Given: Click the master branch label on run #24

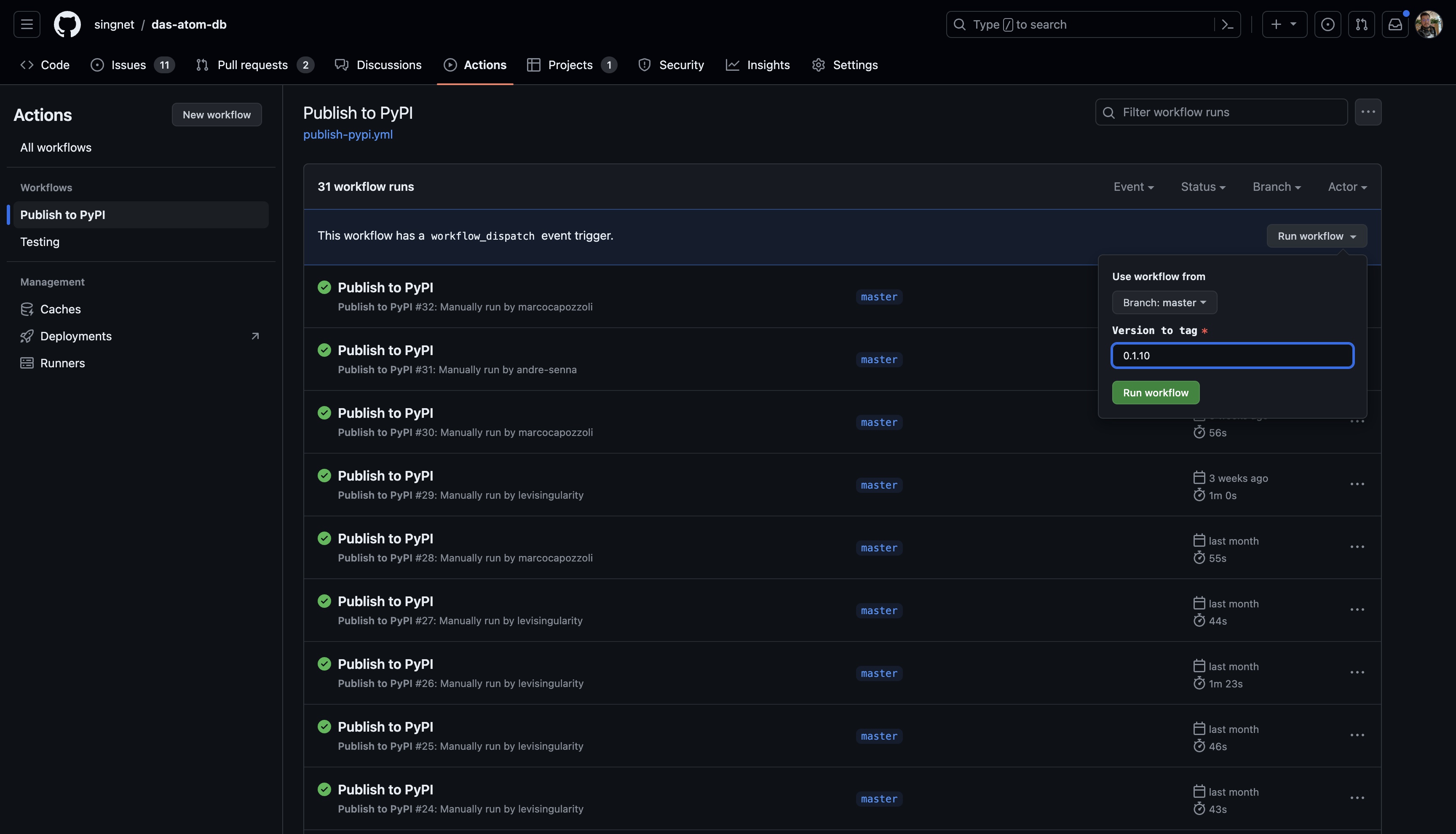Looking at the screenshot, I should click(879, 799).
